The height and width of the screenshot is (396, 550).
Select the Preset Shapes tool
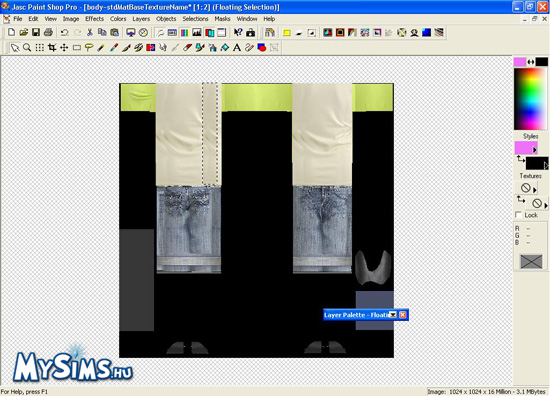262,47
